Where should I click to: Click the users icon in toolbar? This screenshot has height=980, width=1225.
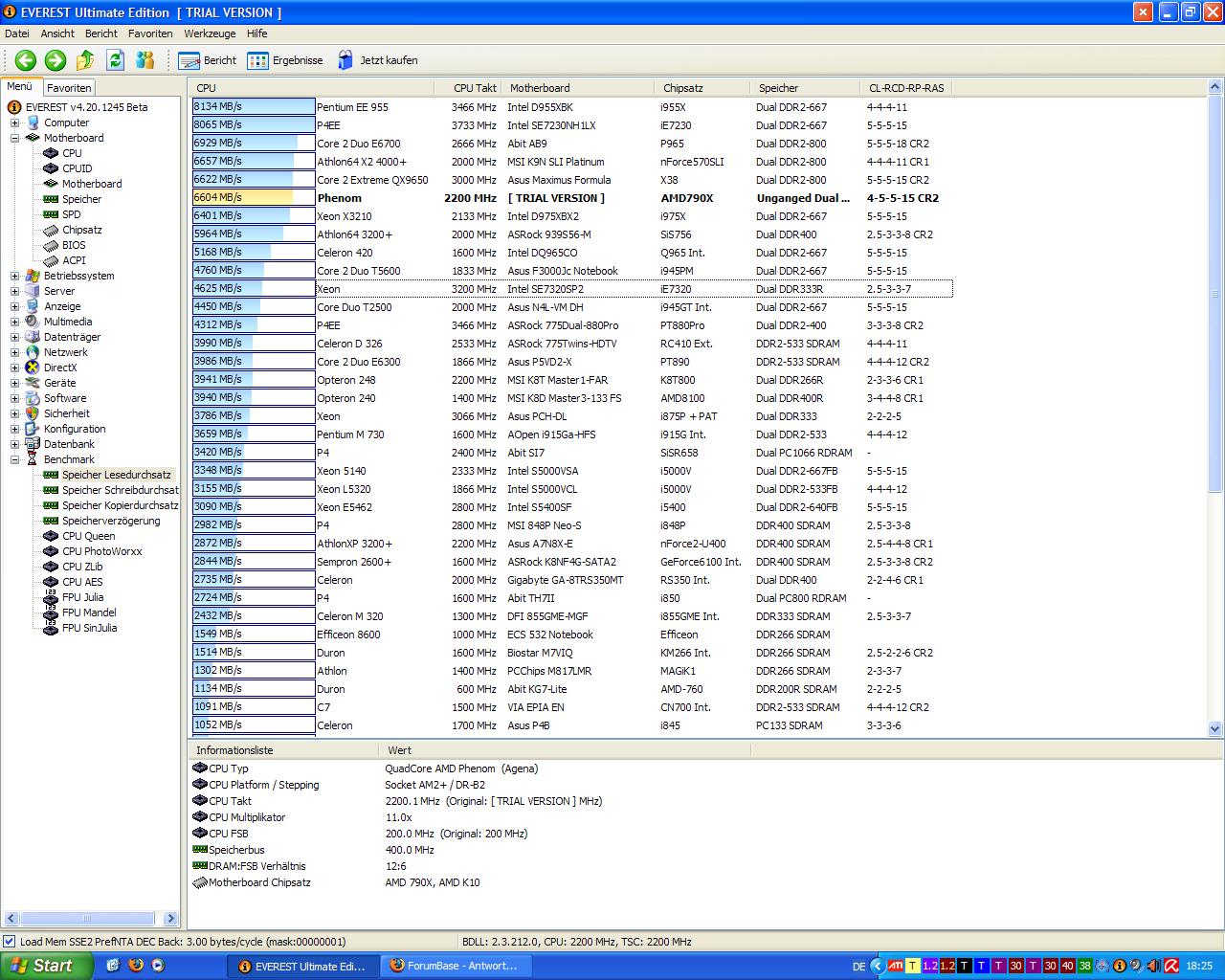145,60
